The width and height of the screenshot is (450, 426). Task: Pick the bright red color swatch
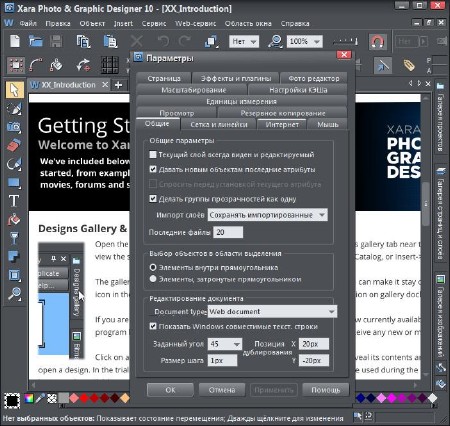tap(84, 398)
